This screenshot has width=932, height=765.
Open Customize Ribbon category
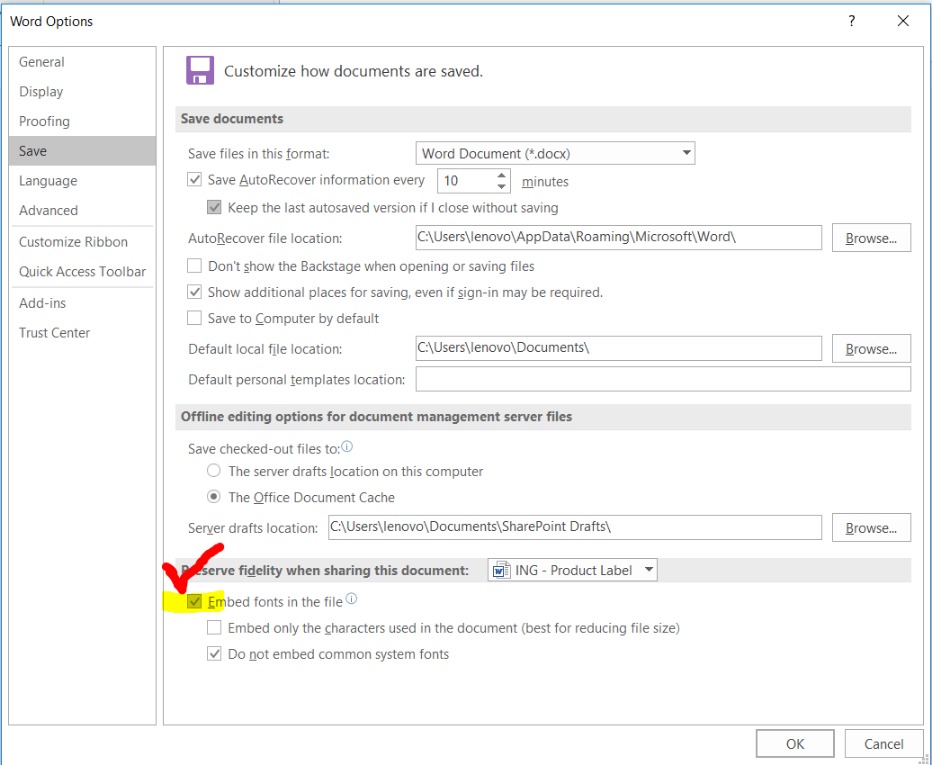point(73,242)
